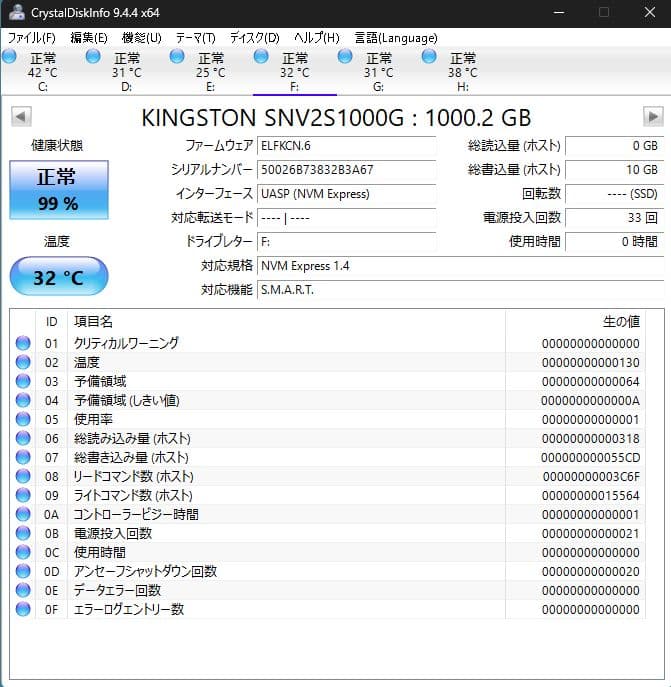This screenshot has height=687, width=671.
Task: Select the クリティカルワーニング attribute name
Action: 126,343
